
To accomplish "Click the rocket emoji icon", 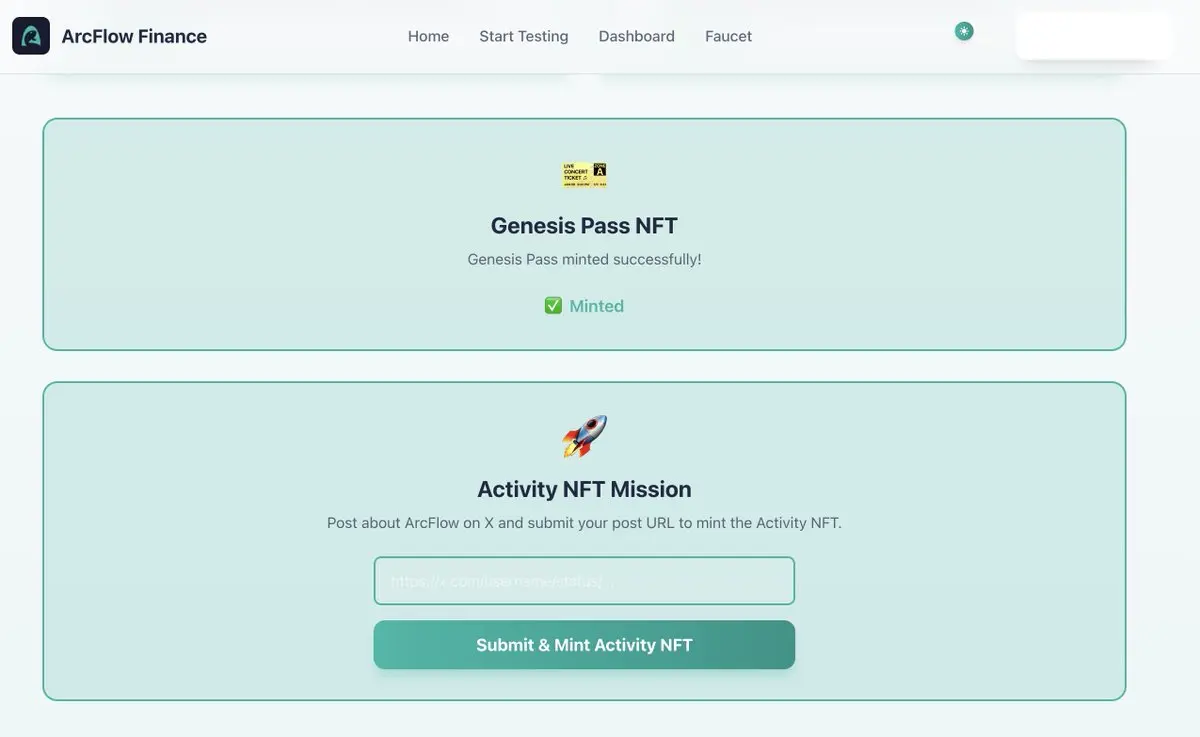I will tap(585, 437).
